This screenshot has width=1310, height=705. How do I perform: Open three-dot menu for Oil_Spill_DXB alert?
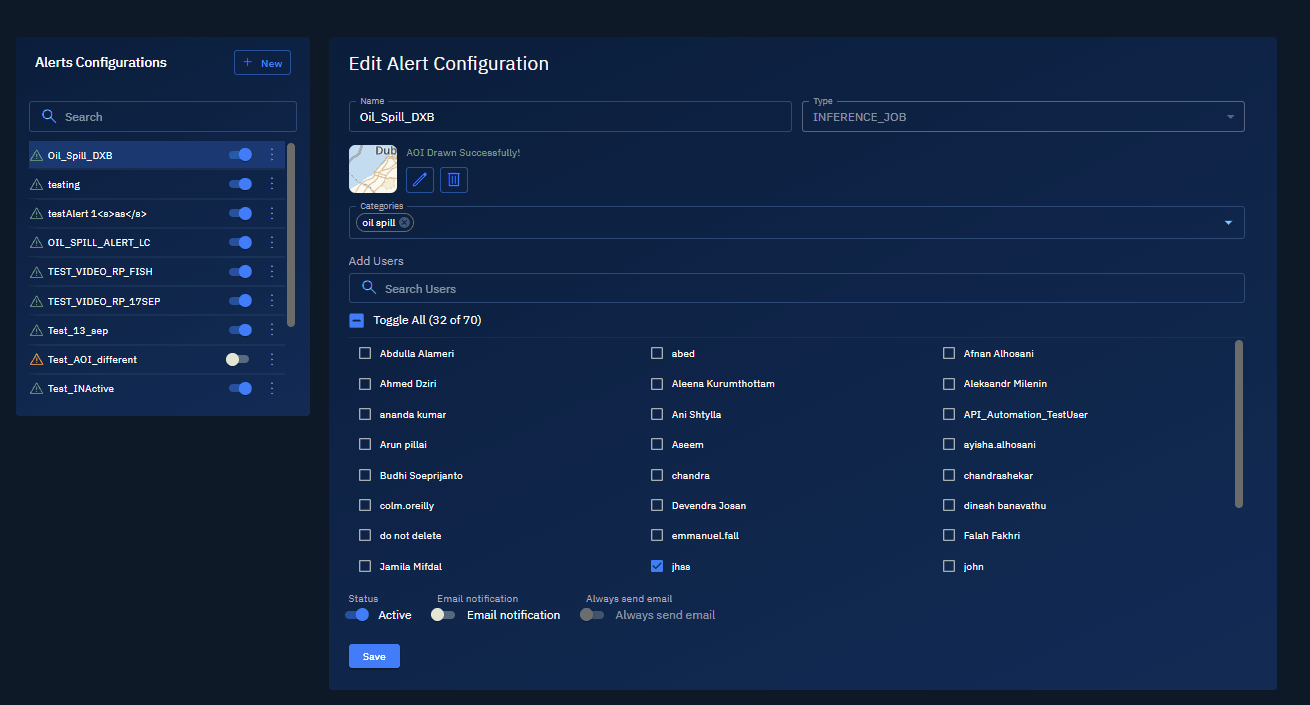pyautogui.click(x=271, y=155)
